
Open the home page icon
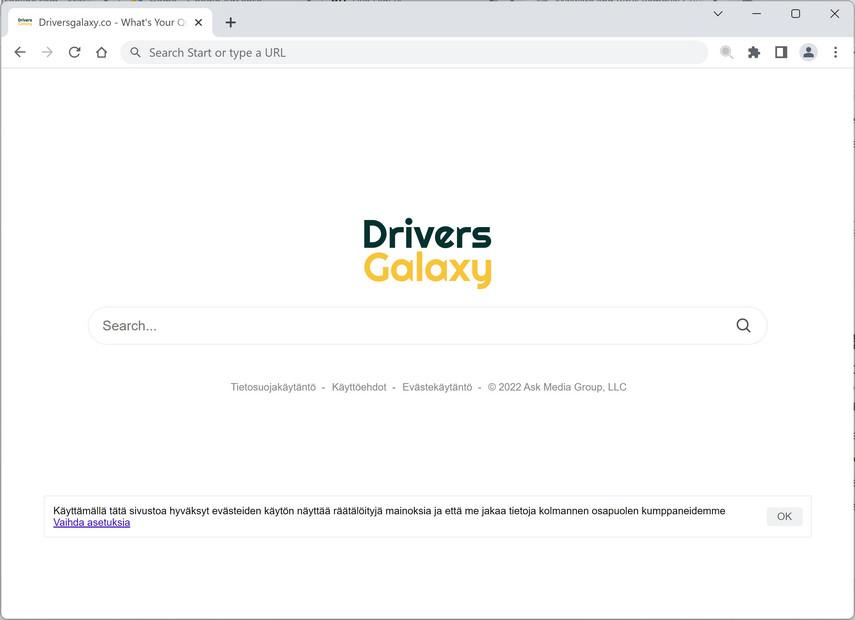click(x=101, y=52)
